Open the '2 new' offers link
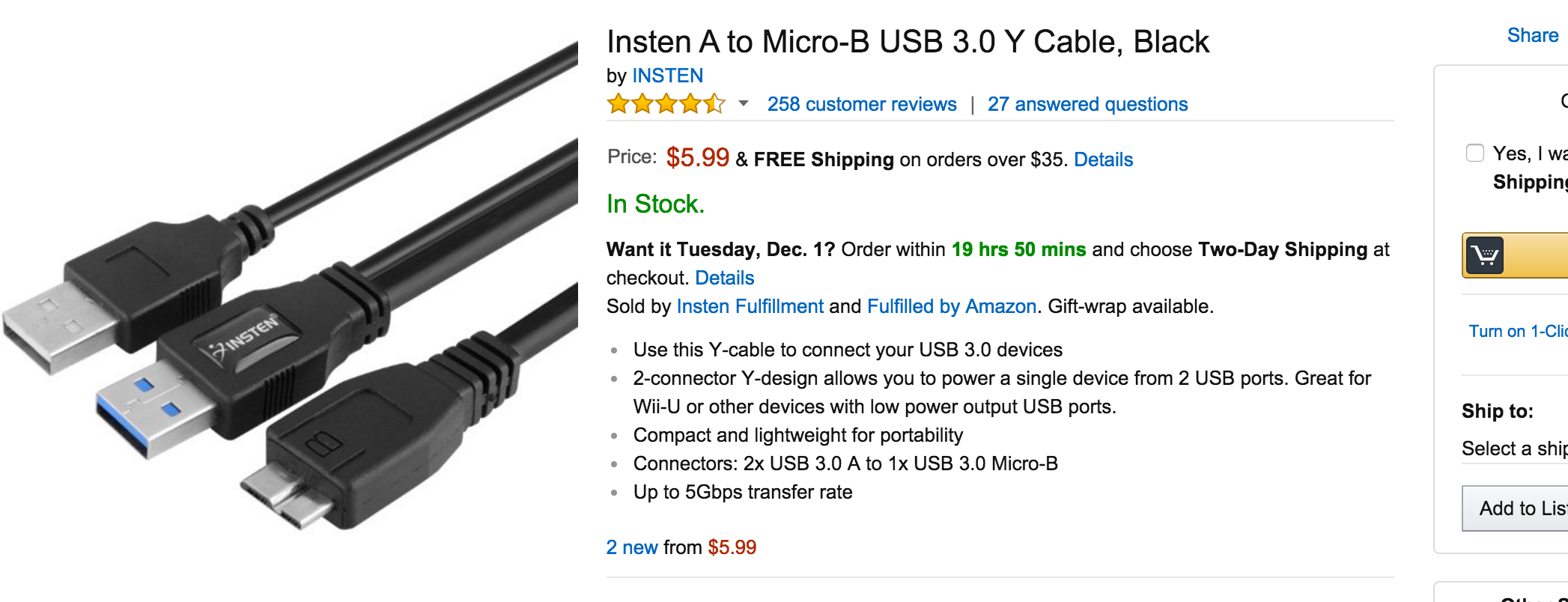This screenshot has width=1568, height=602. pyautogui.click(x=631, y=547)
